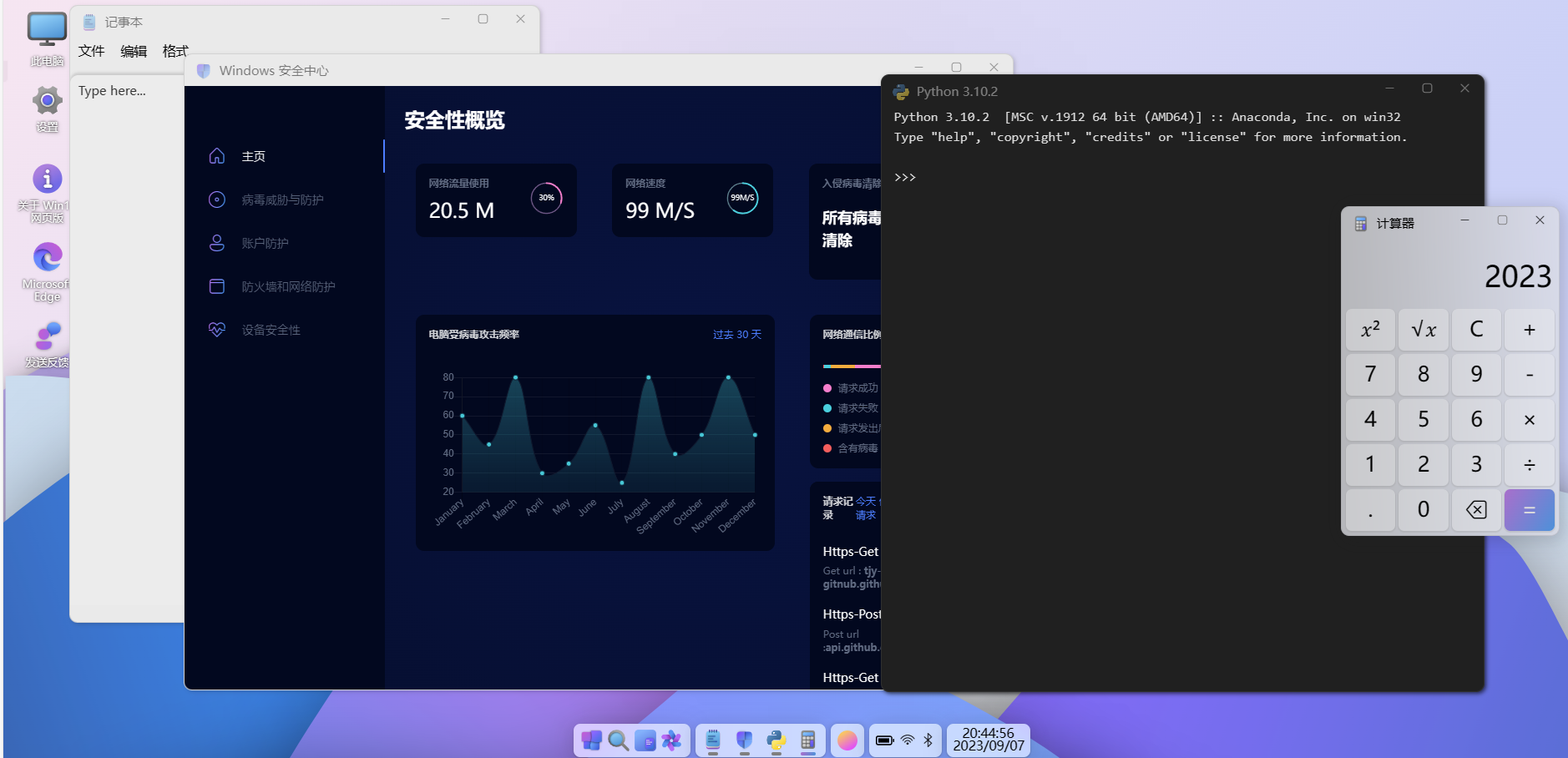Click the 含有病毒 red legend dot
Screen dimensions: 1568x758
(x=827, y=448)
